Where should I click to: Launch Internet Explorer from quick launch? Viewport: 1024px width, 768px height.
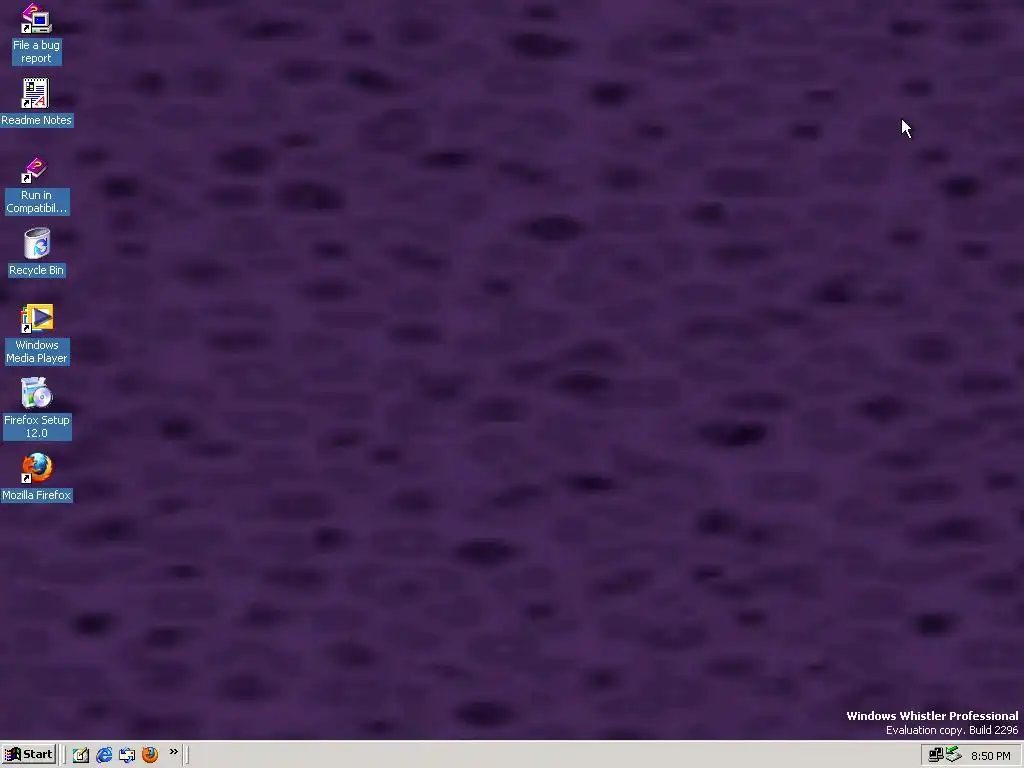[104, 755]
